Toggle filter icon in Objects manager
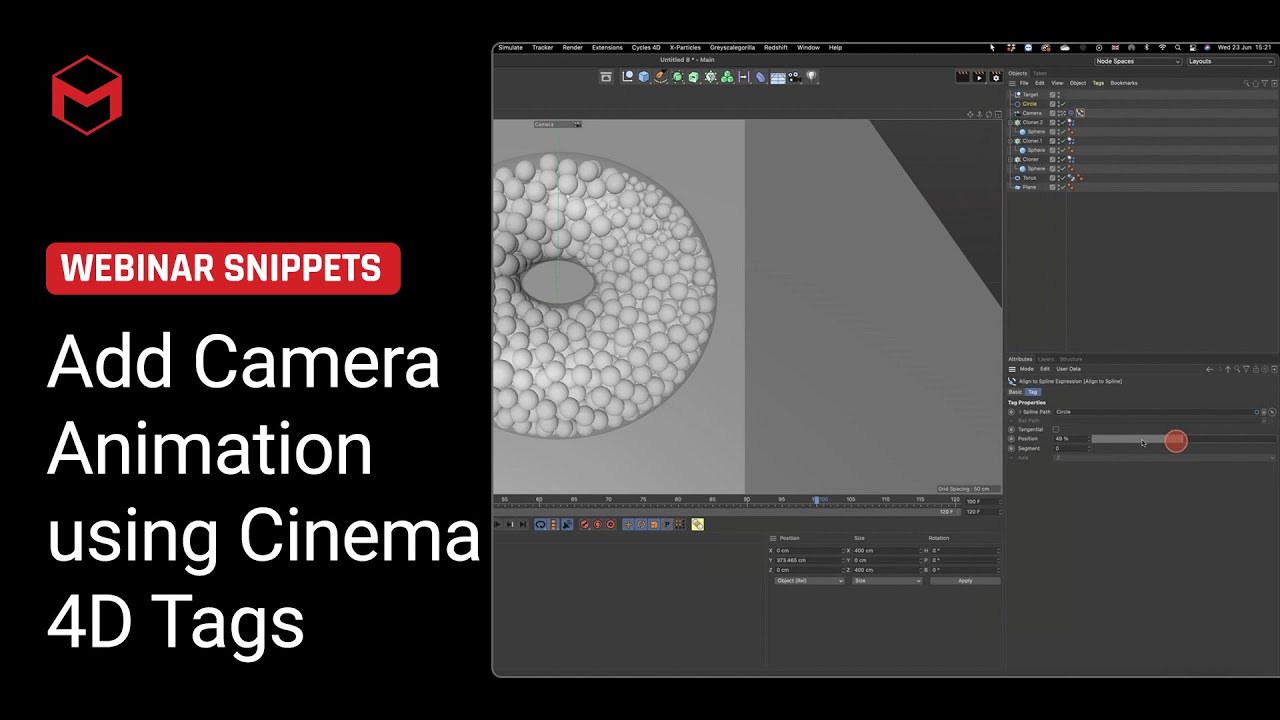Image resolution: width=1280 pixels, height=720 pixels. point(1264,83)
